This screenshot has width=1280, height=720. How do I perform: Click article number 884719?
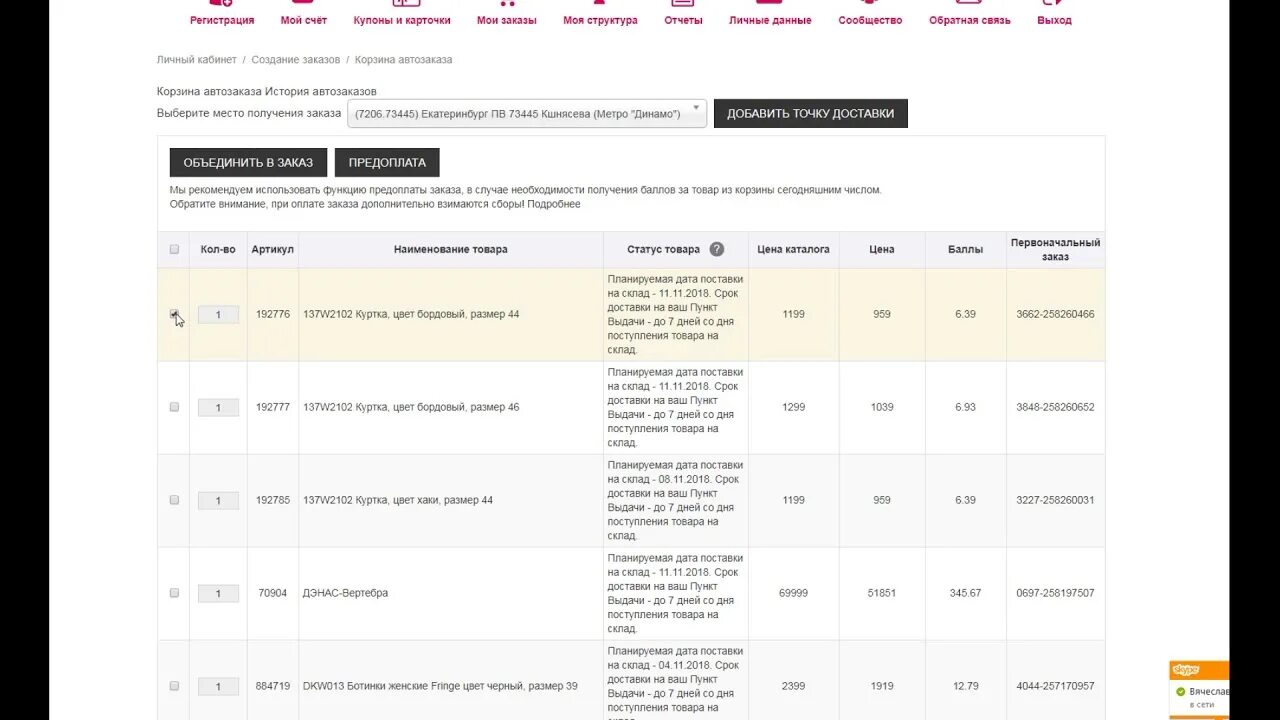click(x=273, y=686)
